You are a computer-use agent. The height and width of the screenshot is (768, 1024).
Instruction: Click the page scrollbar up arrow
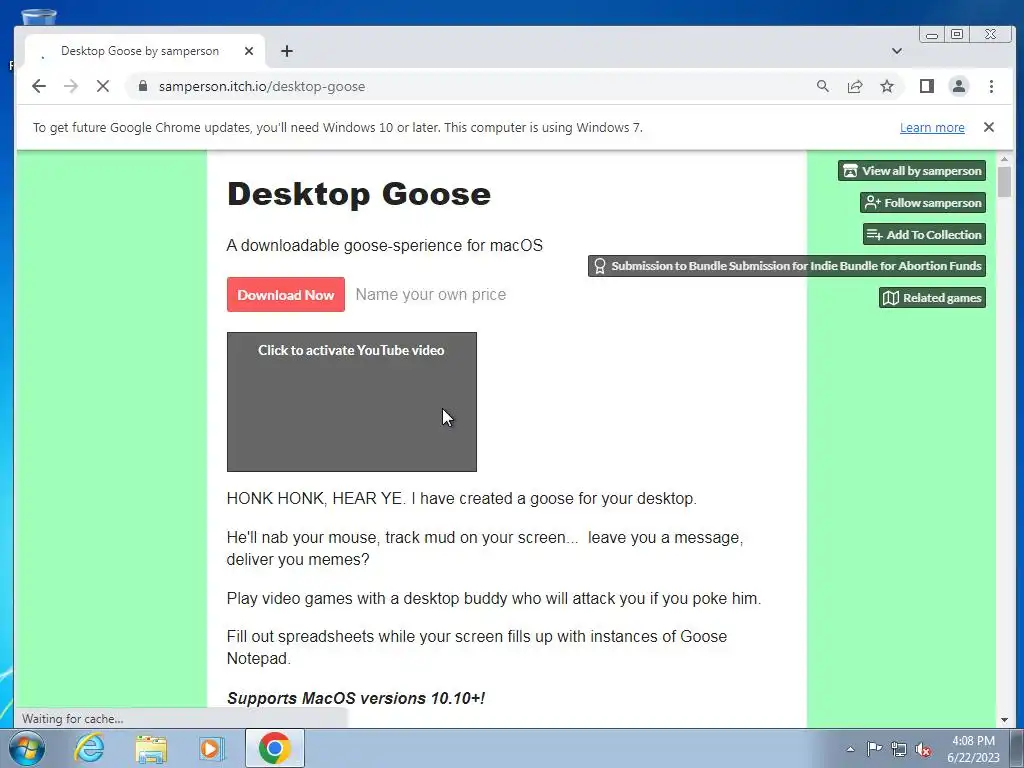tap(1004, 159)
